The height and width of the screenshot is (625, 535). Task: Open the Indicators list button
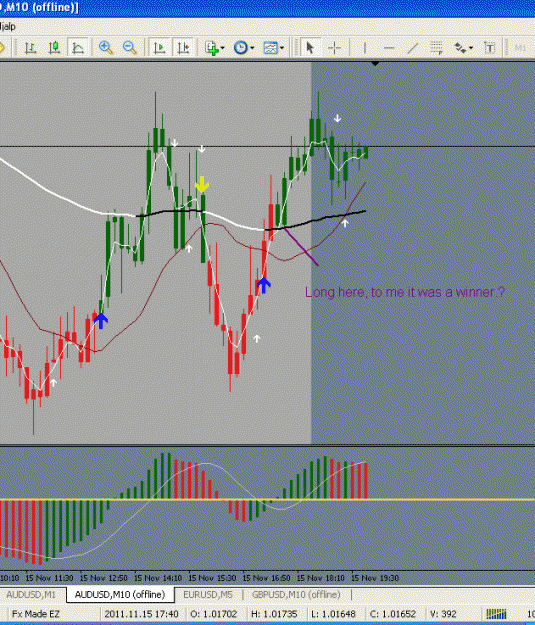click(x=212, y=48)
